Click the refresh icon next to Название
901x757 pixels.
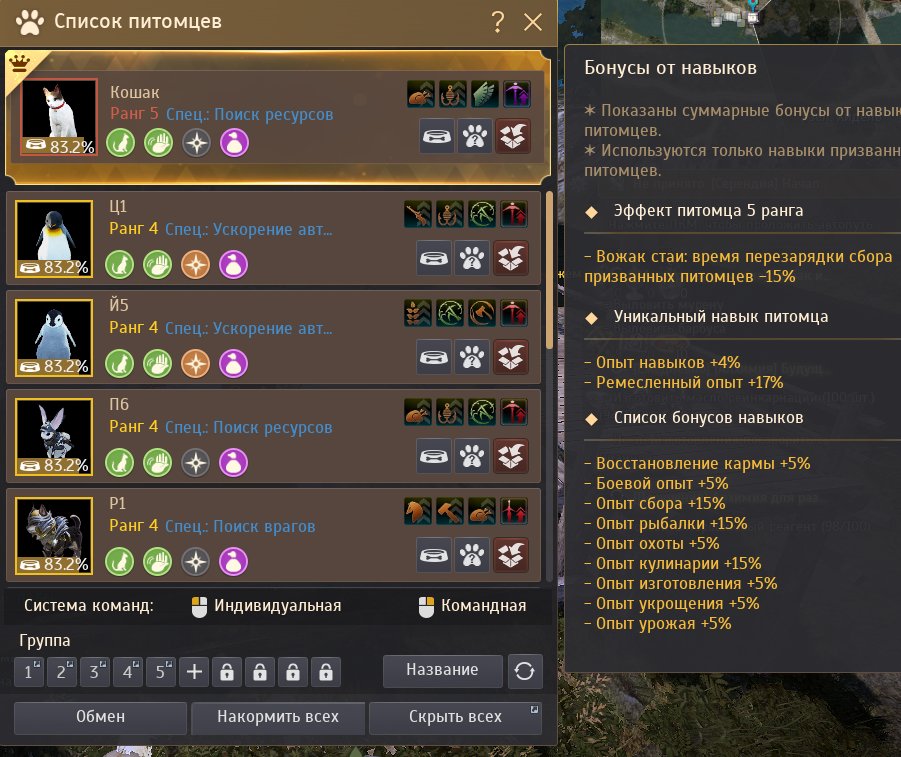(525, 671)
